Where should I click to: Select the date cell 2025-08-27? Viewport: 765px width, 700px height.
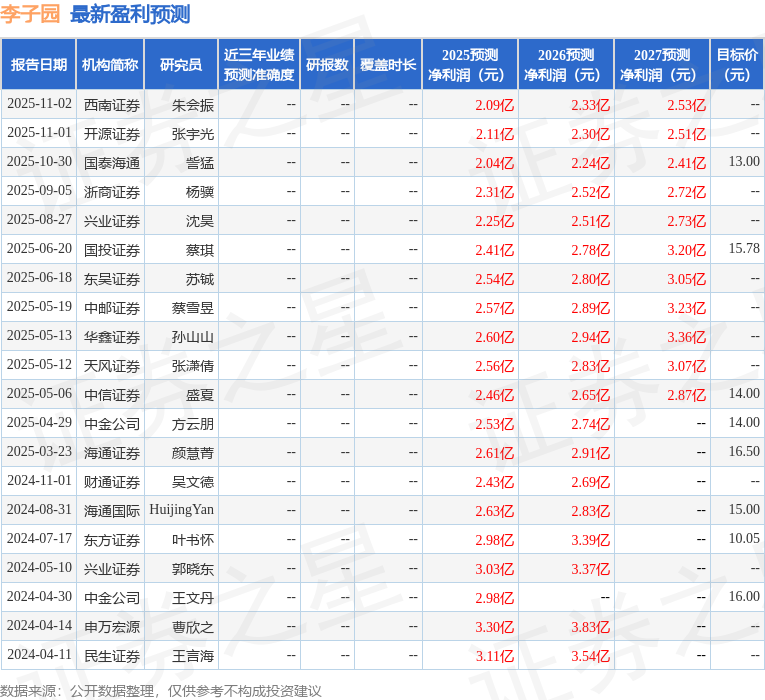(x=40, y=220)
